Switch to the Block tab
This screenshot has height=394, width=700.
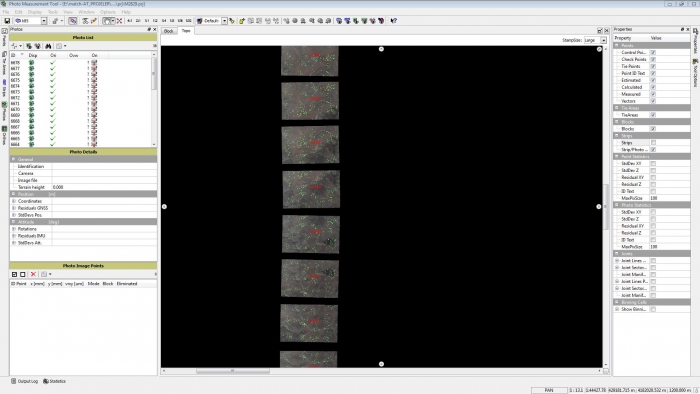[x=168, y=31]
